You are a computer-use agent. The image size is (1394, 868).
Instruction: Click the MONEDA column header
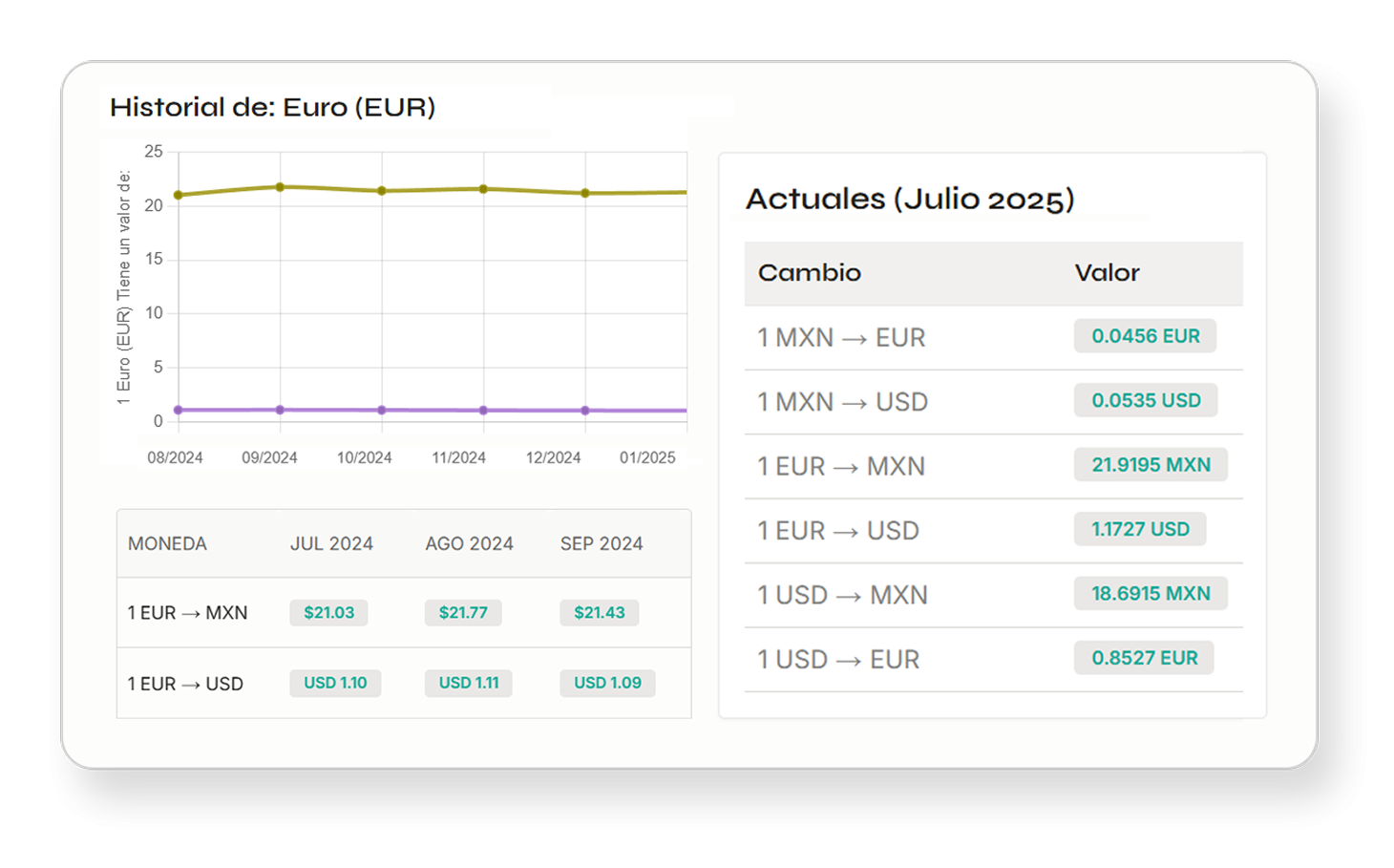(167, 543)
